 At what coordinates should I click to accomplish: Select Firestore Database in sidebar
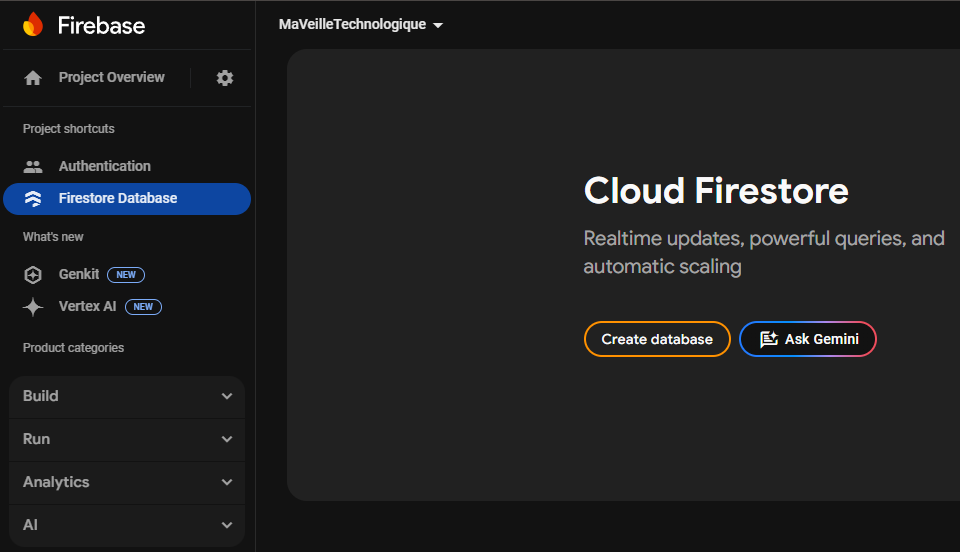pos(127,199)
